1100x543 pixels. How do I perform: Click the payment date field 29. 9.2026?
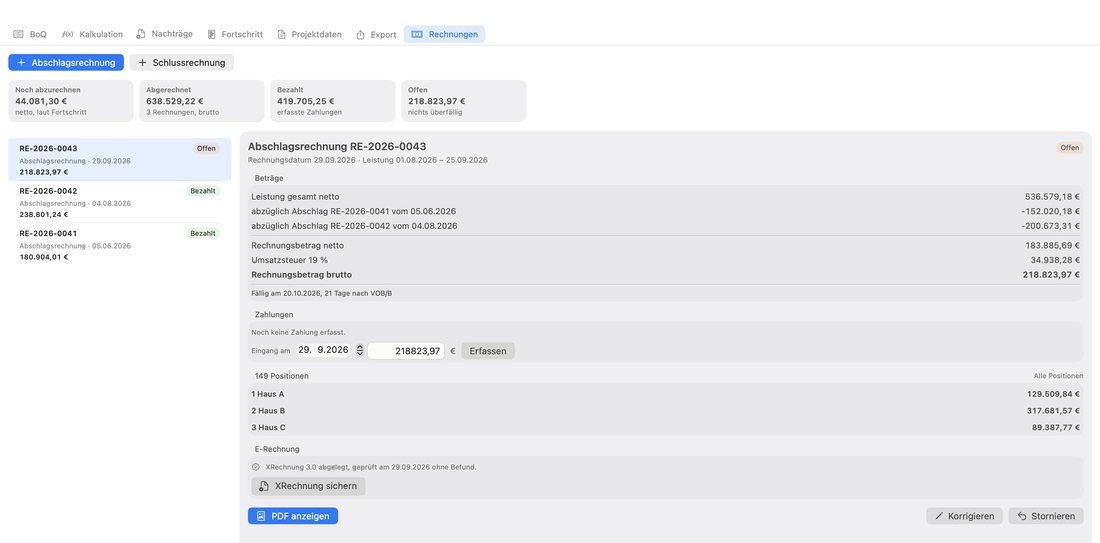(x=323, y=350)
